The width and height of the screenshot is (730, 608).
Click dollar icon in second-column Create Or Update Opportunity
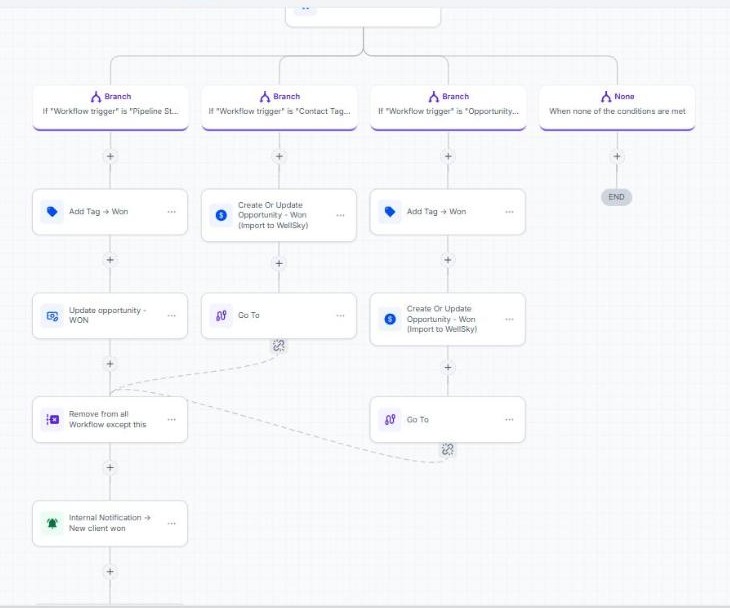pos(221,215)
